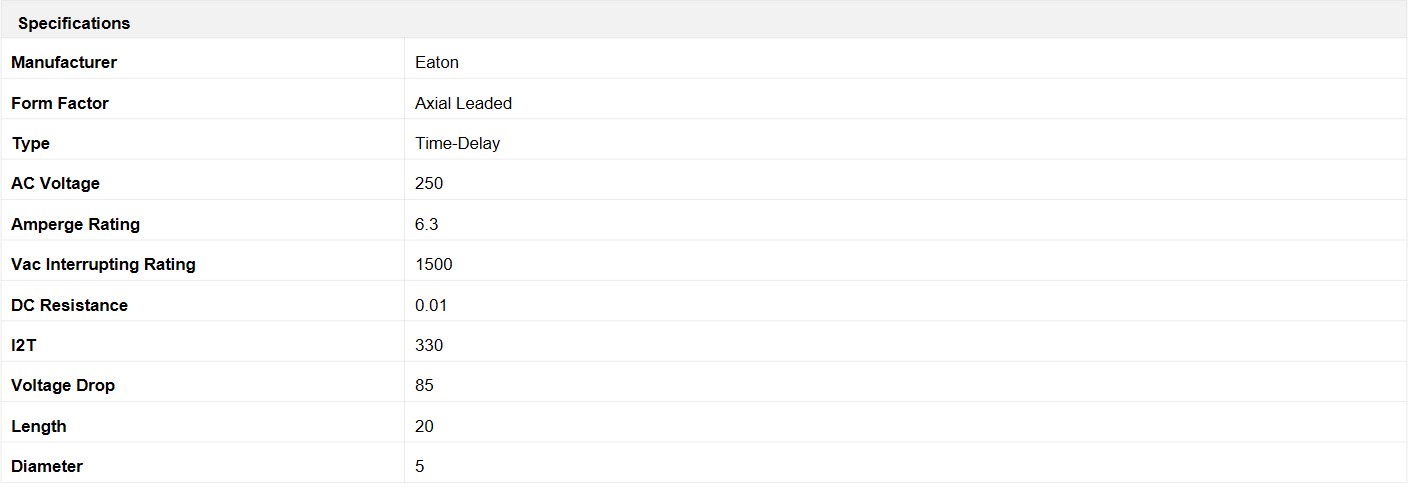The height and width of the screenshot is (488, 1408).
Task: Click the 0.01 resistance value
Action: point(431,305)
